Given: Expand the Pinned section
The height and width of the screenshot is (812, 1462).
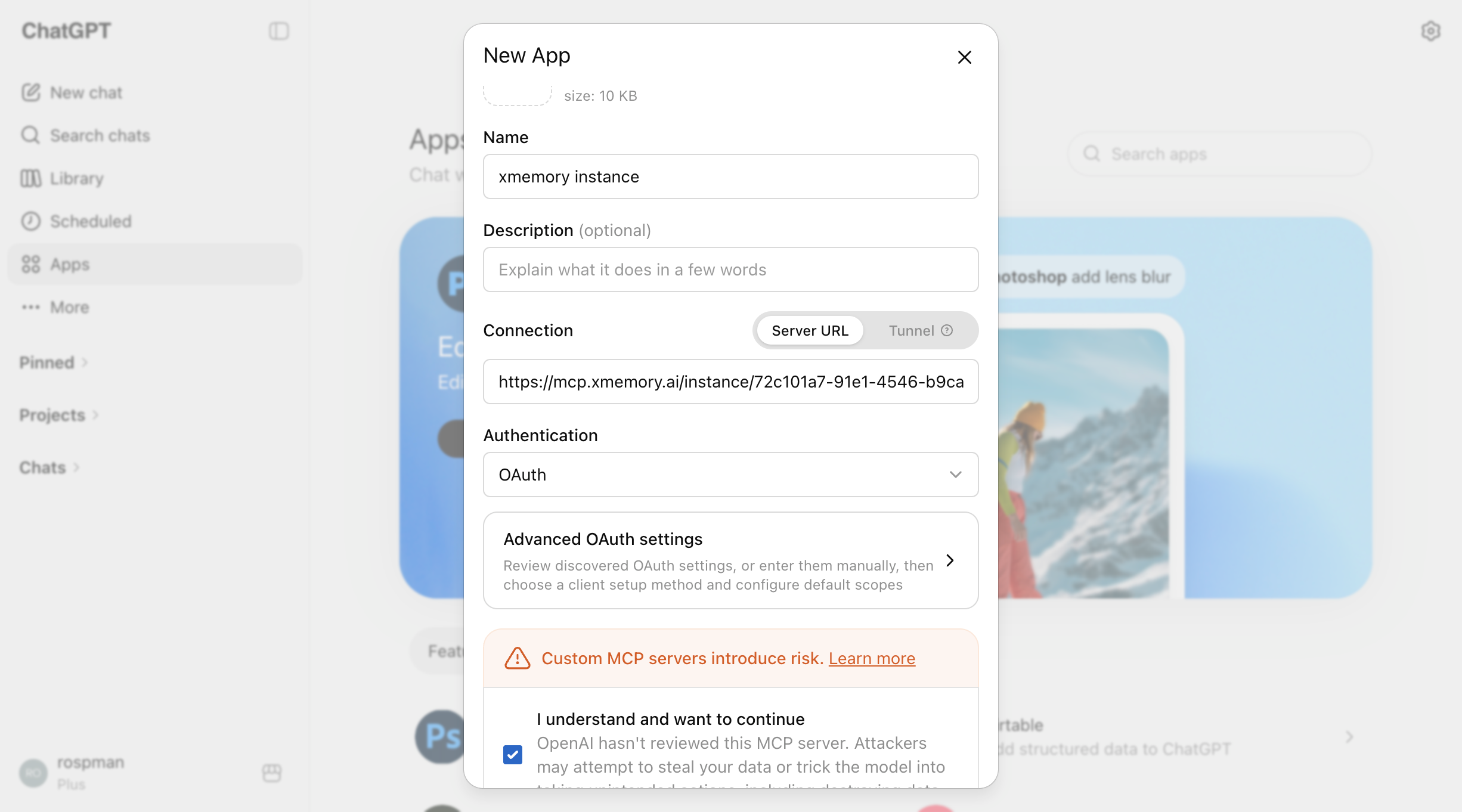Looking at the screenshot, I should click(53, 362).
